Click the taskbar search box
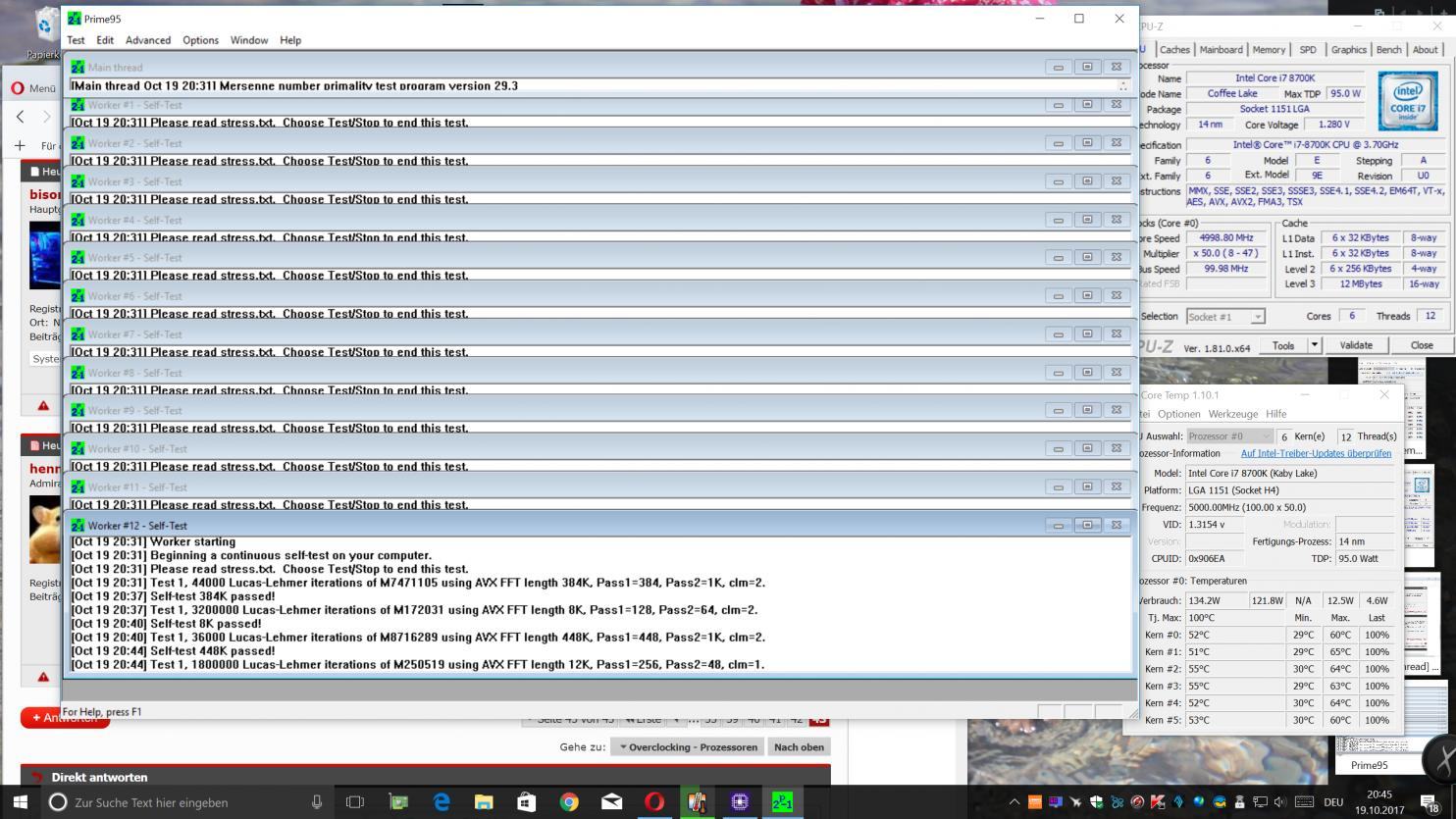Image resolution: width=1456 pixels, height=819 pixels. click(x=186, y=802)
